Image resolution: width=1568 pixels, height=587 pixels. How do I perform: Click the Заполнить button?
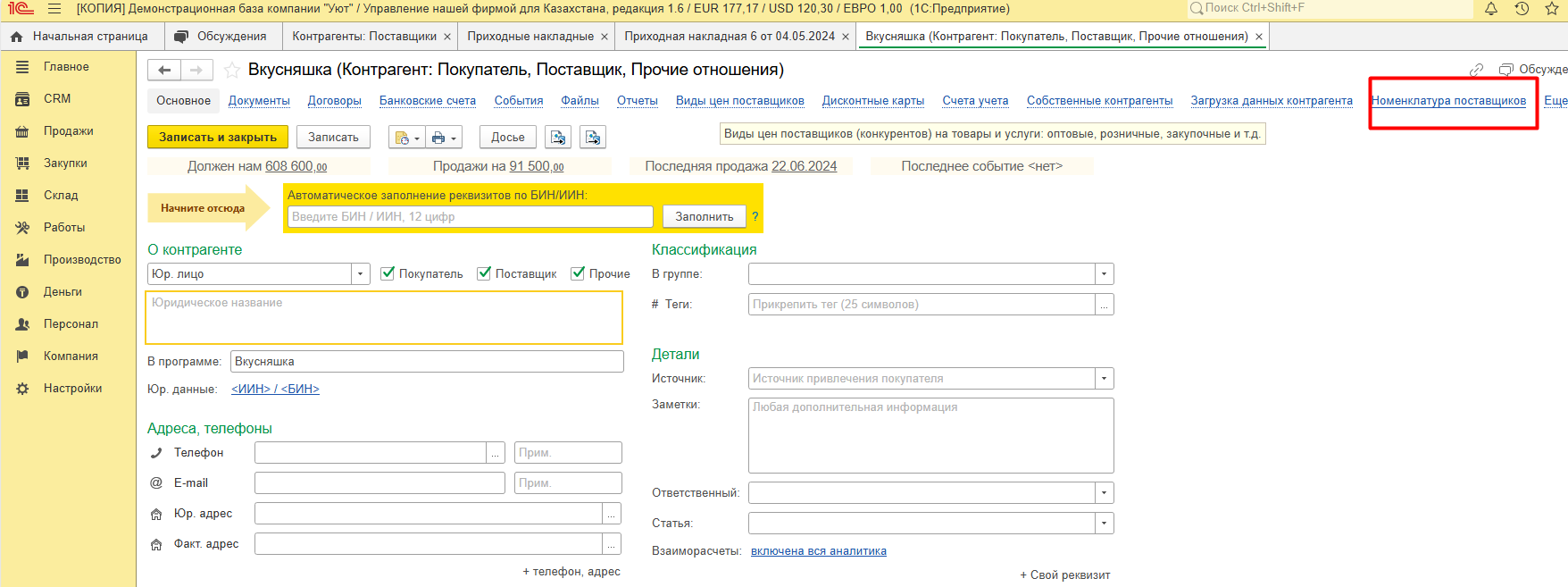tap(704, 217)
